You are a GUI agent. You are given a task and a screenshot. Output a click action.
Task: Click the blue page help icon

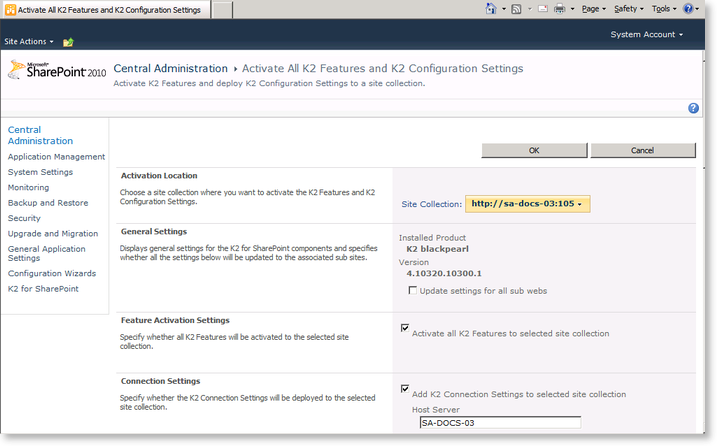click(693, 108)
